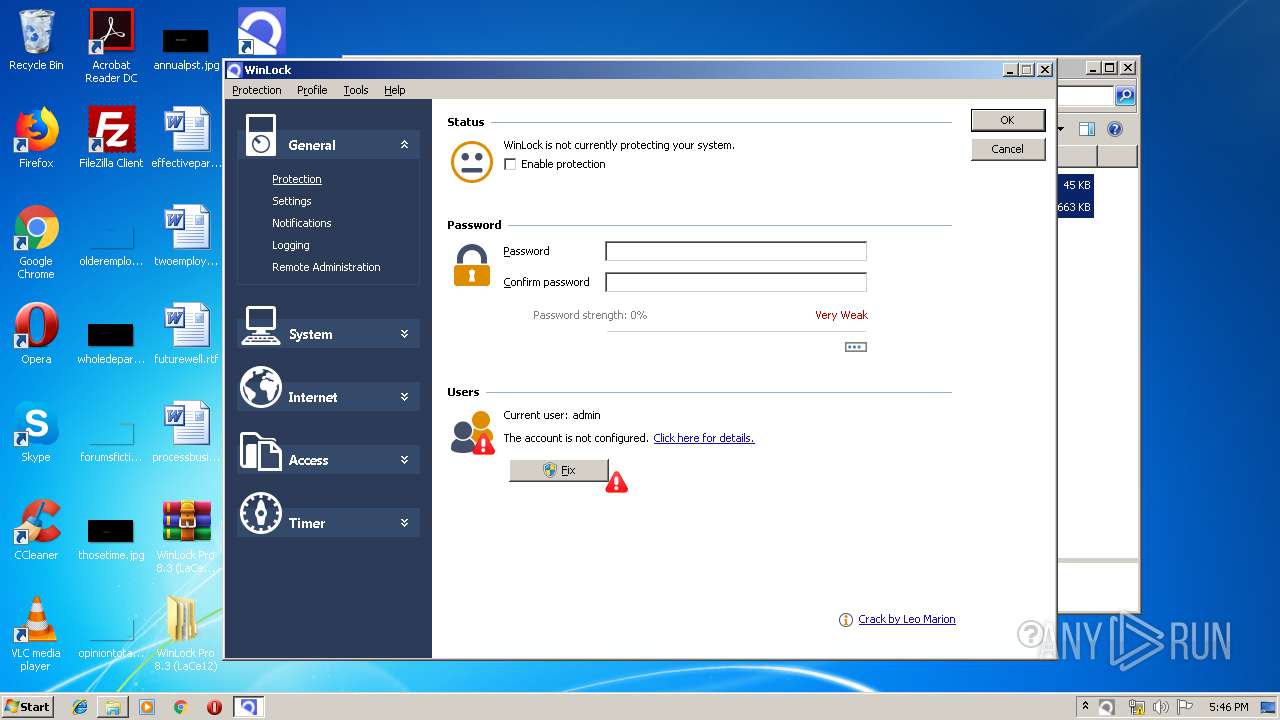Open the password options ellipsis button

click(x=856, y=347)
